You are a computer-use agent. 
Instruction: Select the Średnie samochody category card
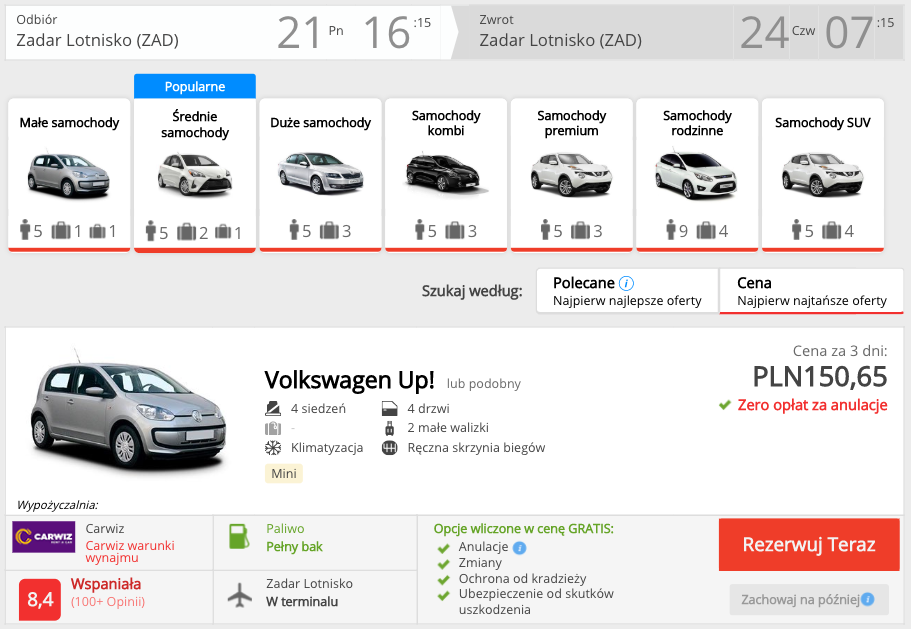tap(195, 174)
